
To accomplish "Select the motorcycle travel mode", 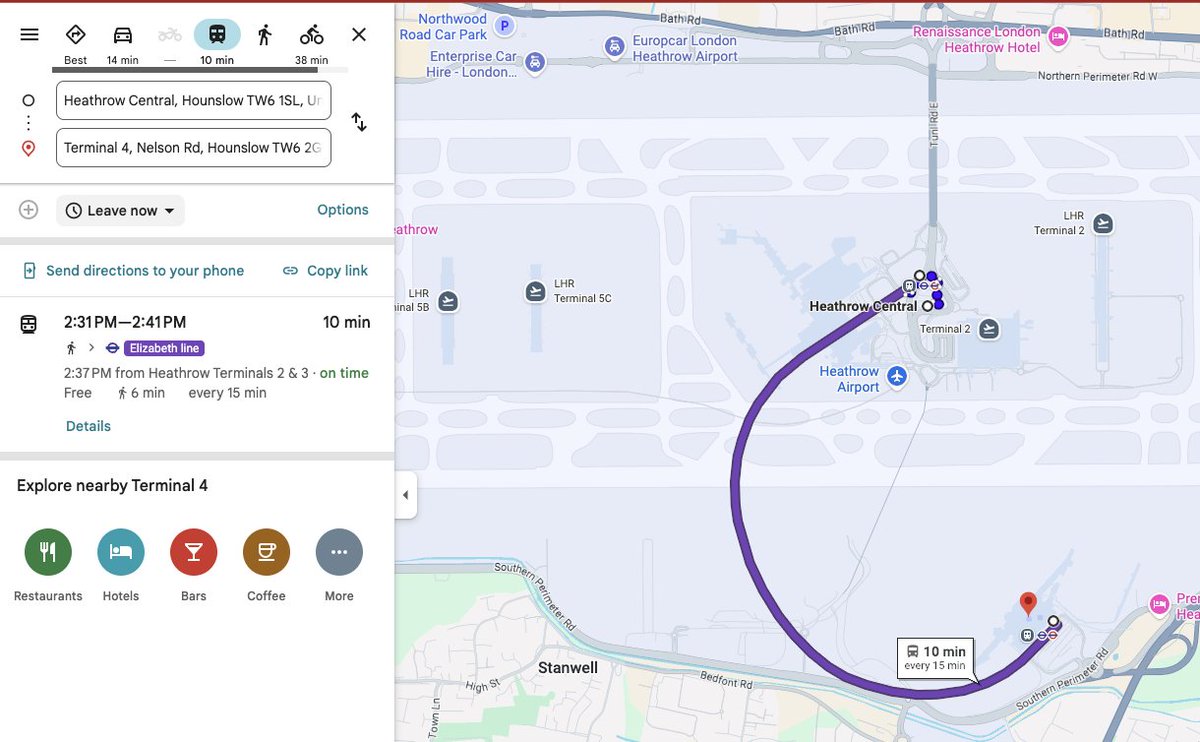I will 170,43.
